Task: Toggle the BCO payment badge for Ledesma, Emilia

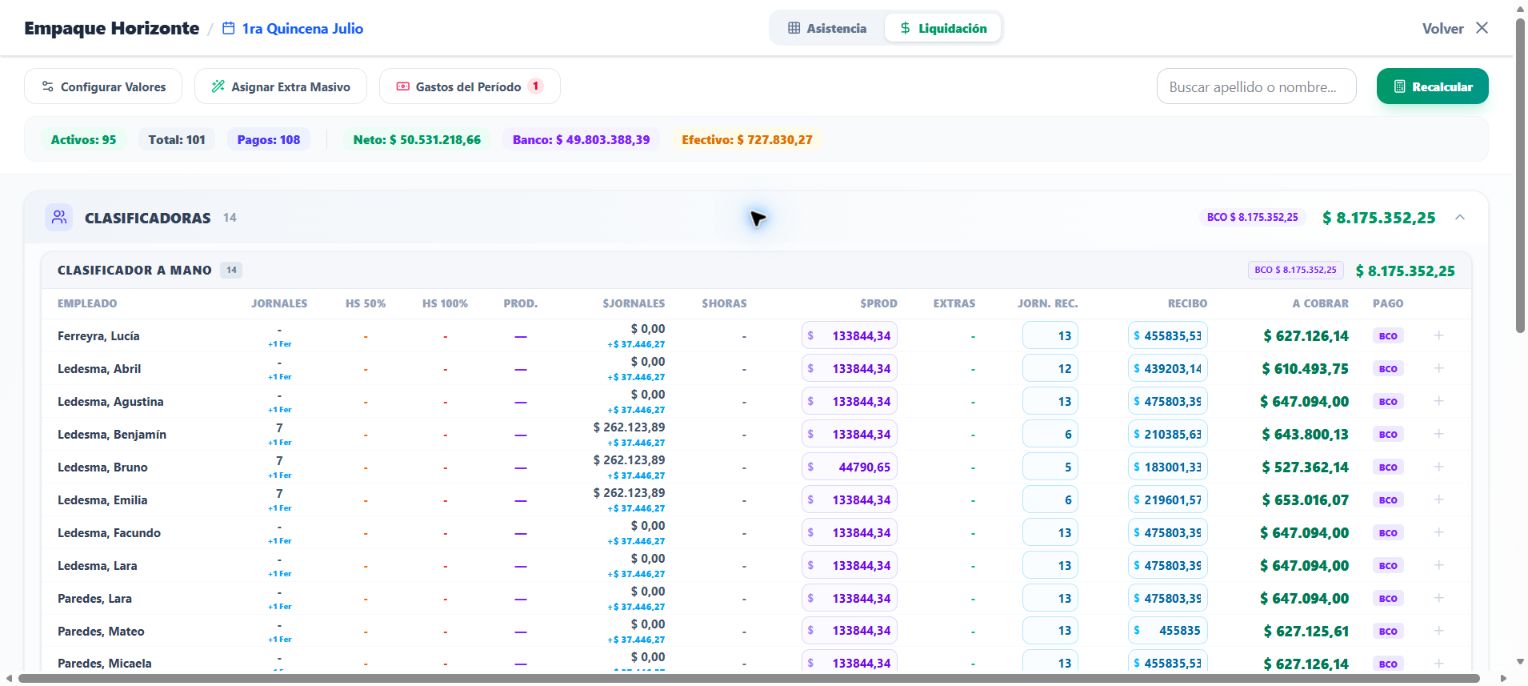Action: click(x=1388, y=500)
